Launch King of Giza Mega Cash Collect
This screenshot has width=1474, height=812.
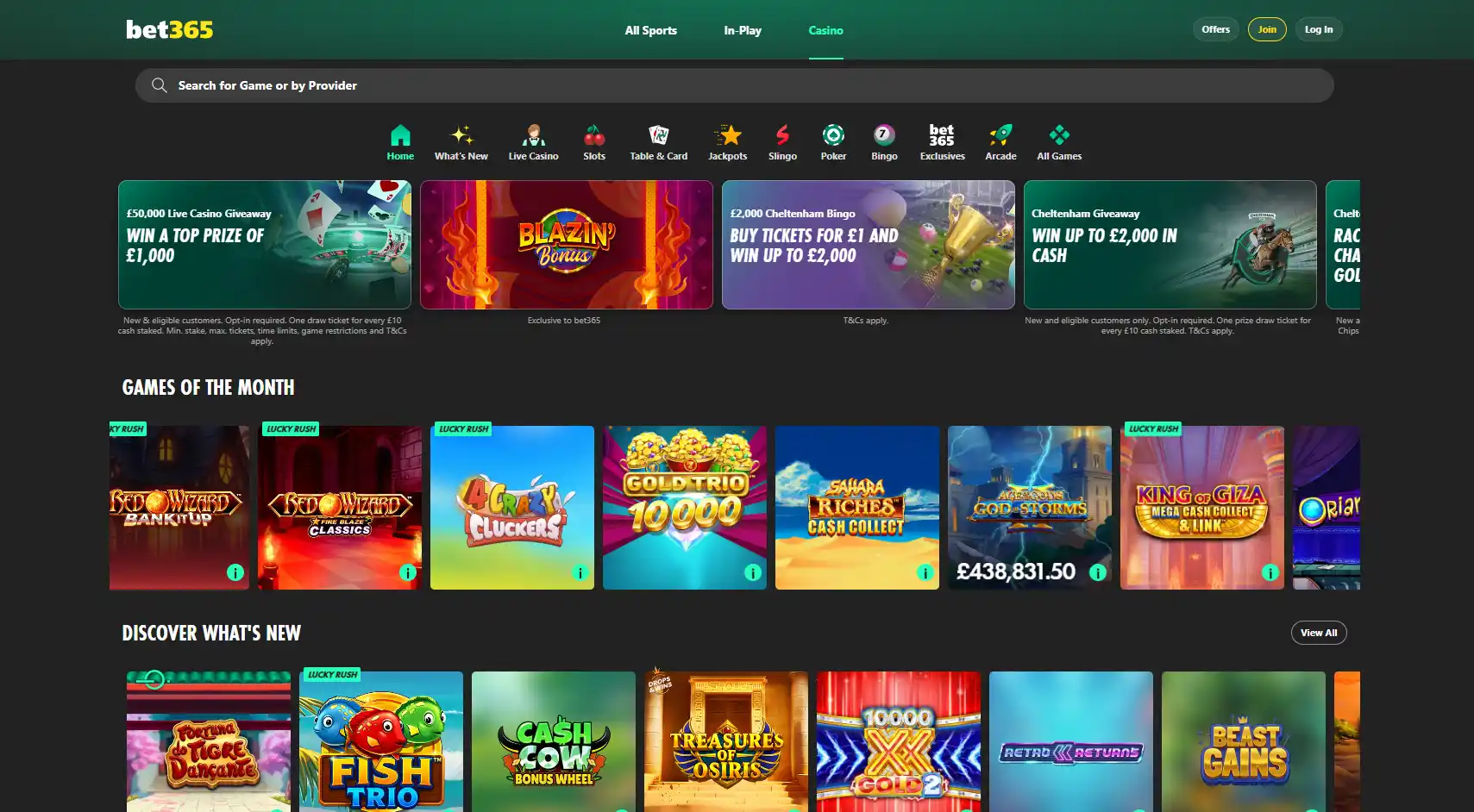(1202, 508)
